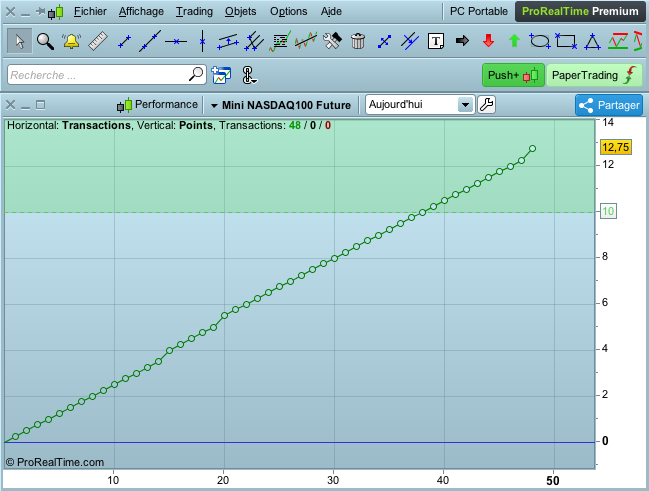Select the triangle drawing tool
This screenshot has height=491, width=649.
592,42
